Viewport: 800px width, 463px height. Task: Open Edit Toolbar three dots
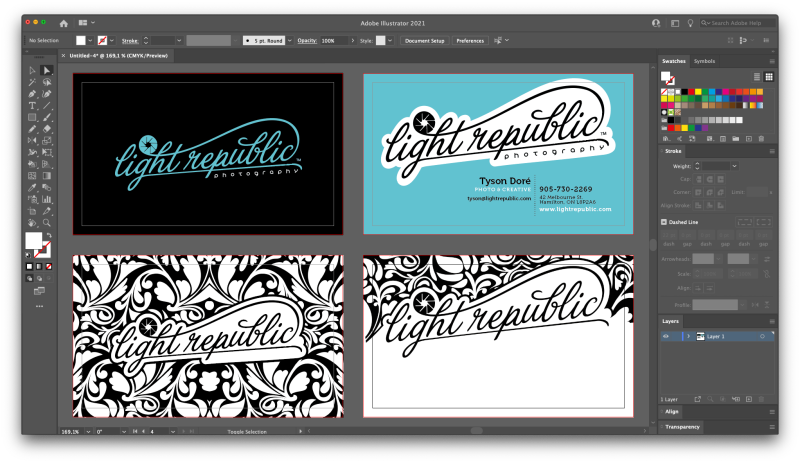pos(39,306)
